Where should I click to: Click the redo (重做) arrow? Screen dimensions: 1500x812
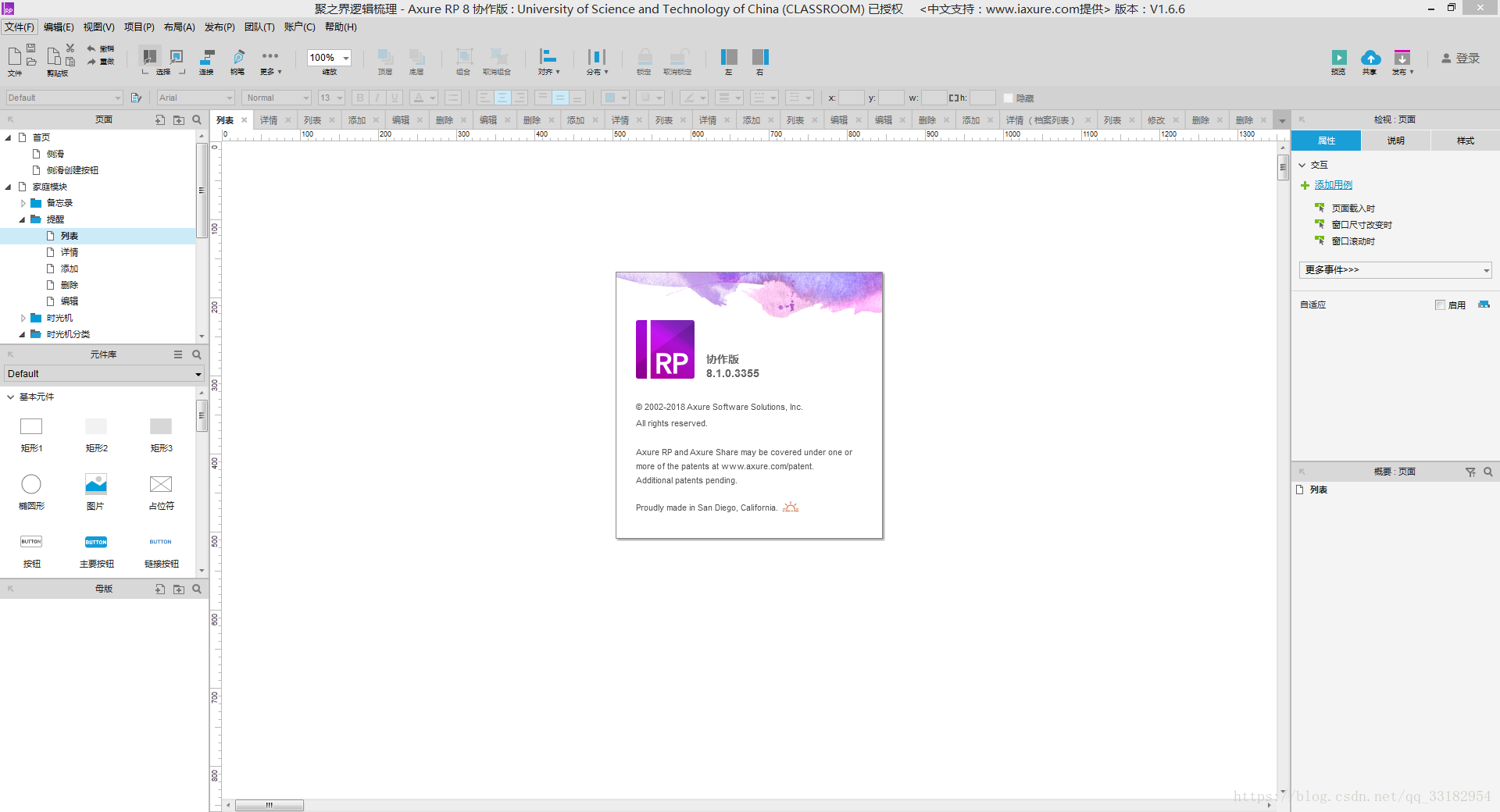(x=91, y=61)
